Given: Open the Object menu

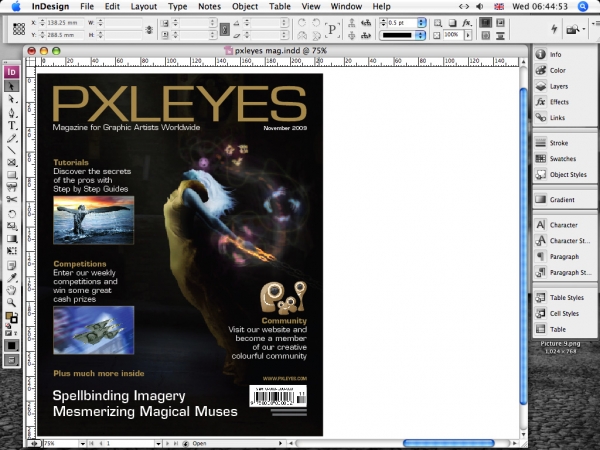Looking at the screenshot, I should [x=245, y=7].
